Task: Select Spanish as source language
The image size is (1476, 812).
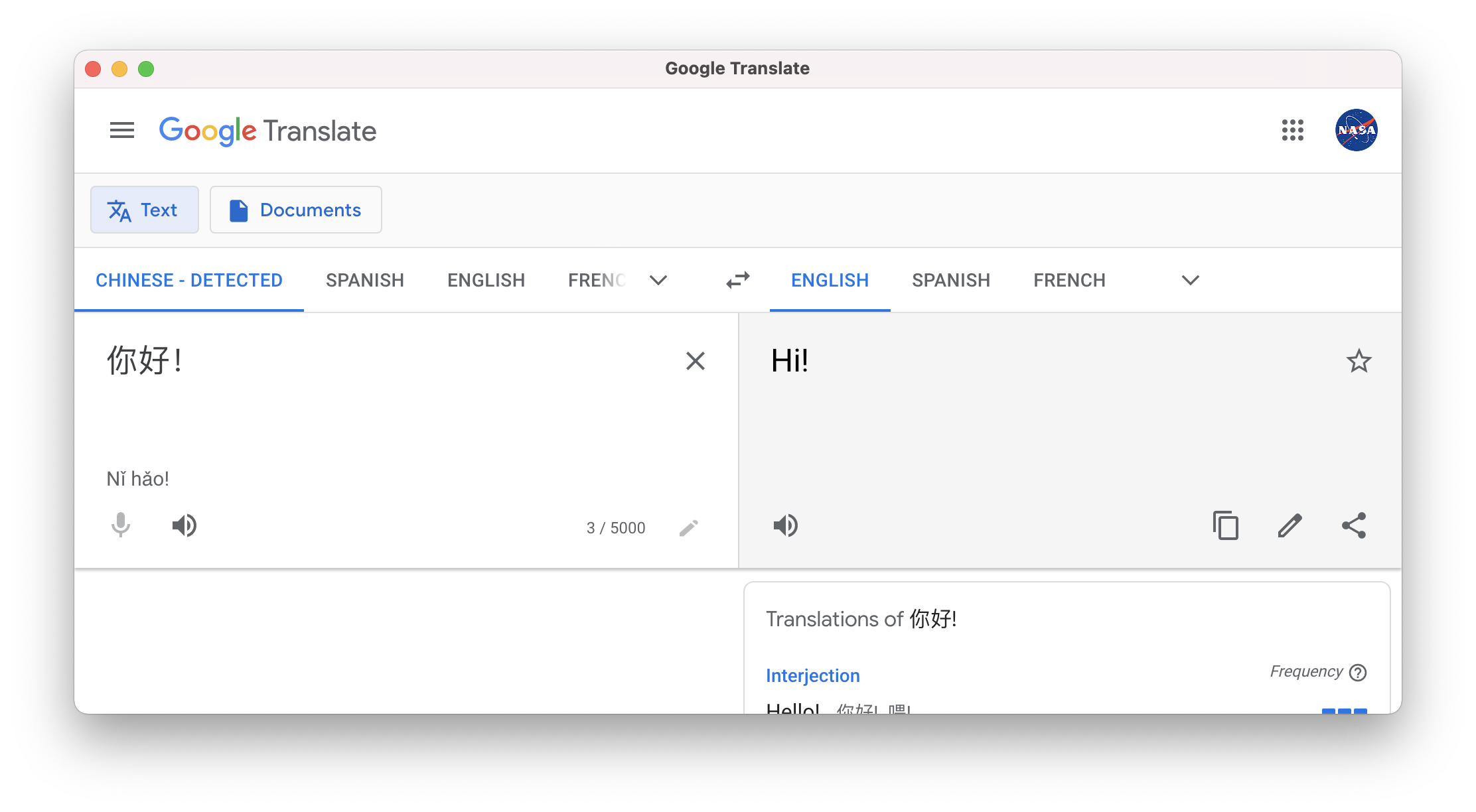Action: [365, 280]
